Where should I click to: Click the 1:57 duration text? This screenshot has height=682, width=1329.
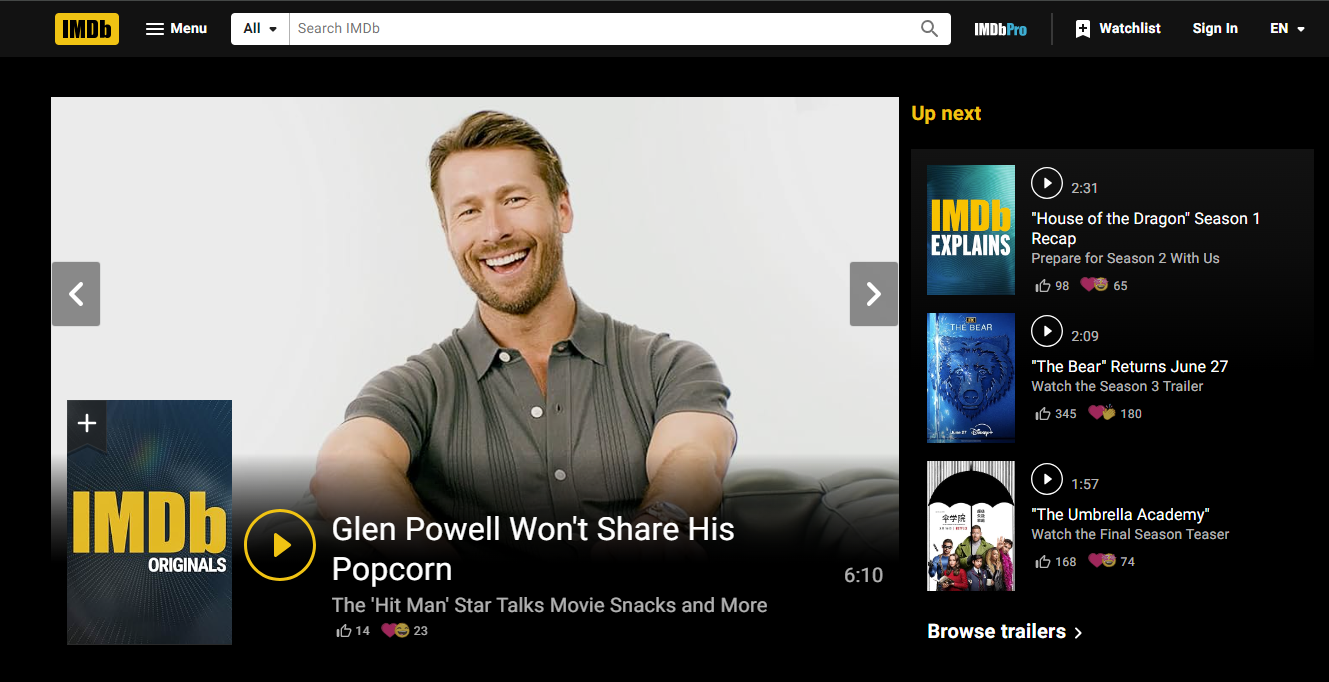click(1085, 484)
